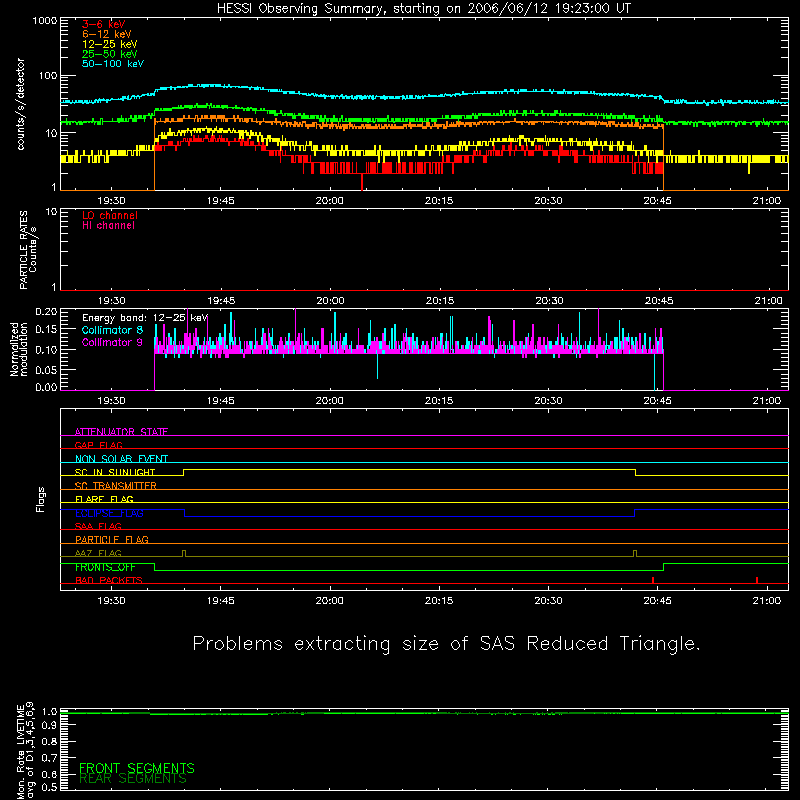Click the 0.15 tick on the modulation axis
800x800 pixels.
[x=46, y=330]
